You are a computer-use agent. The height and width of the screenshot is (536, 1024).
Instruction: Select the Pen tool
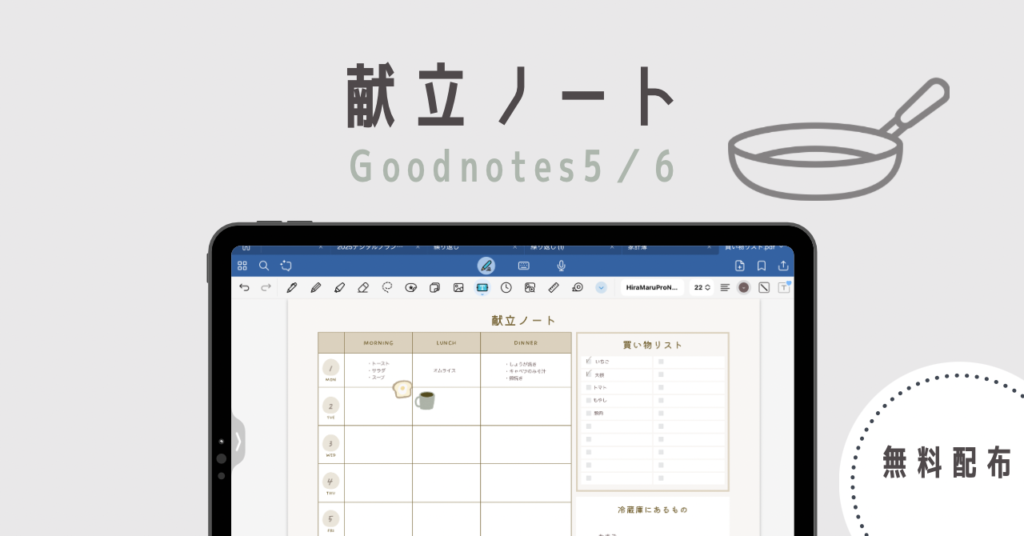[x=292, y=287]
